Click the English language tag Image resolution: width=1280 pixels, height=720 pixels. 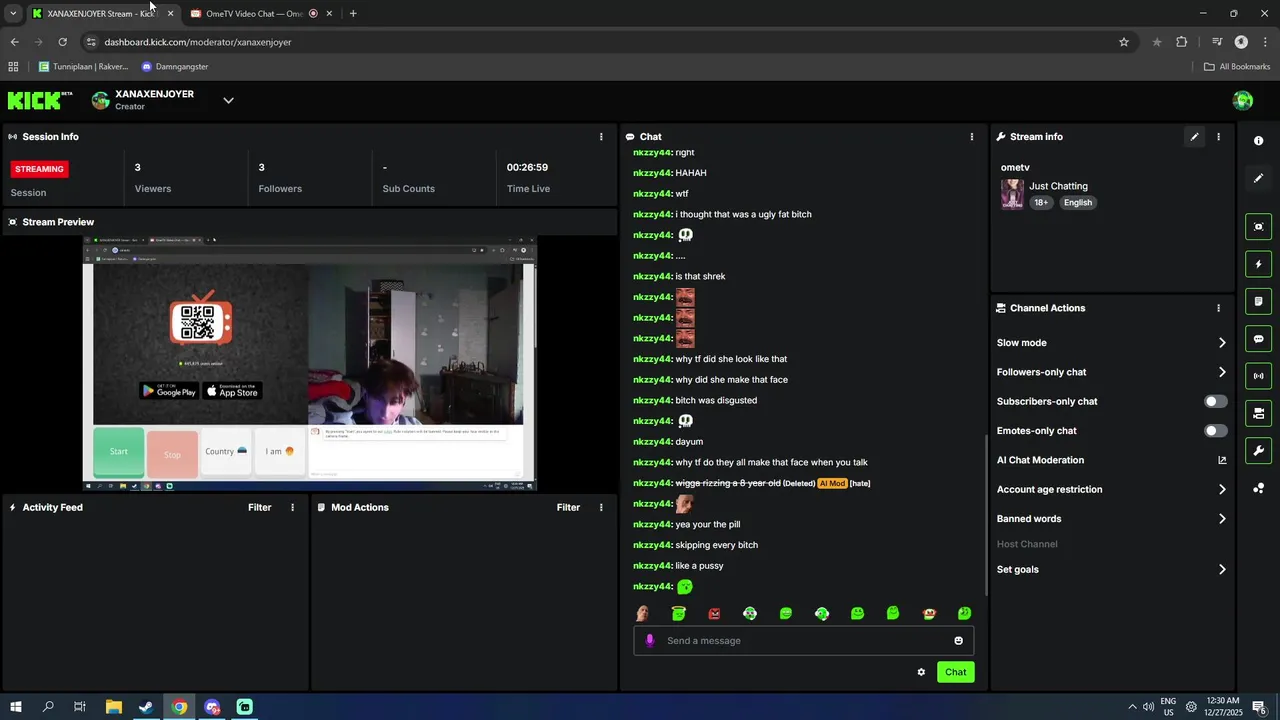pyautogui.click(x=1078, y=202)
